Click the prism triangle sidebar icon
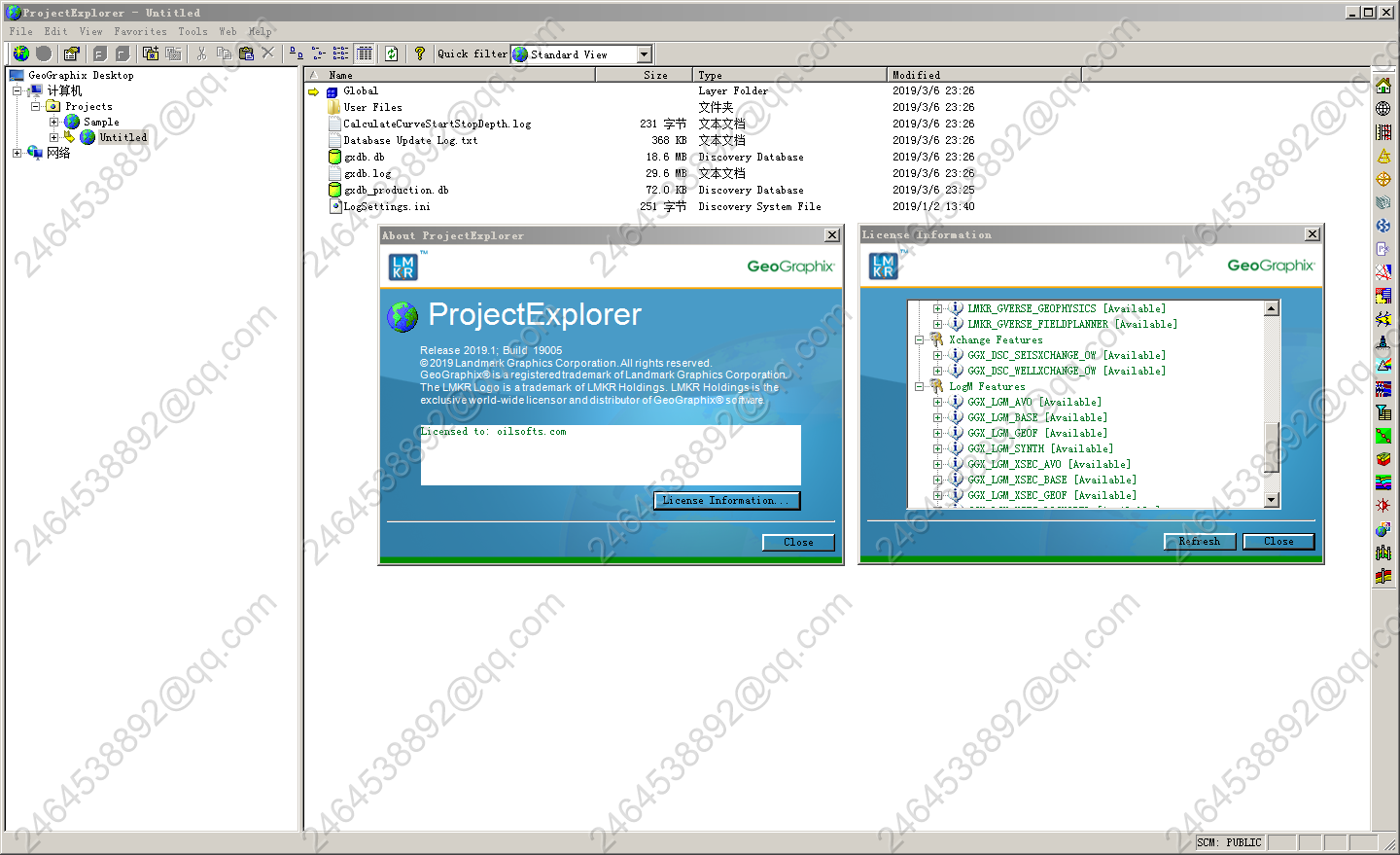Image resolution: width=1400 pixels, height=855 pixels. pyautogui.click(x=1383, y=366)
